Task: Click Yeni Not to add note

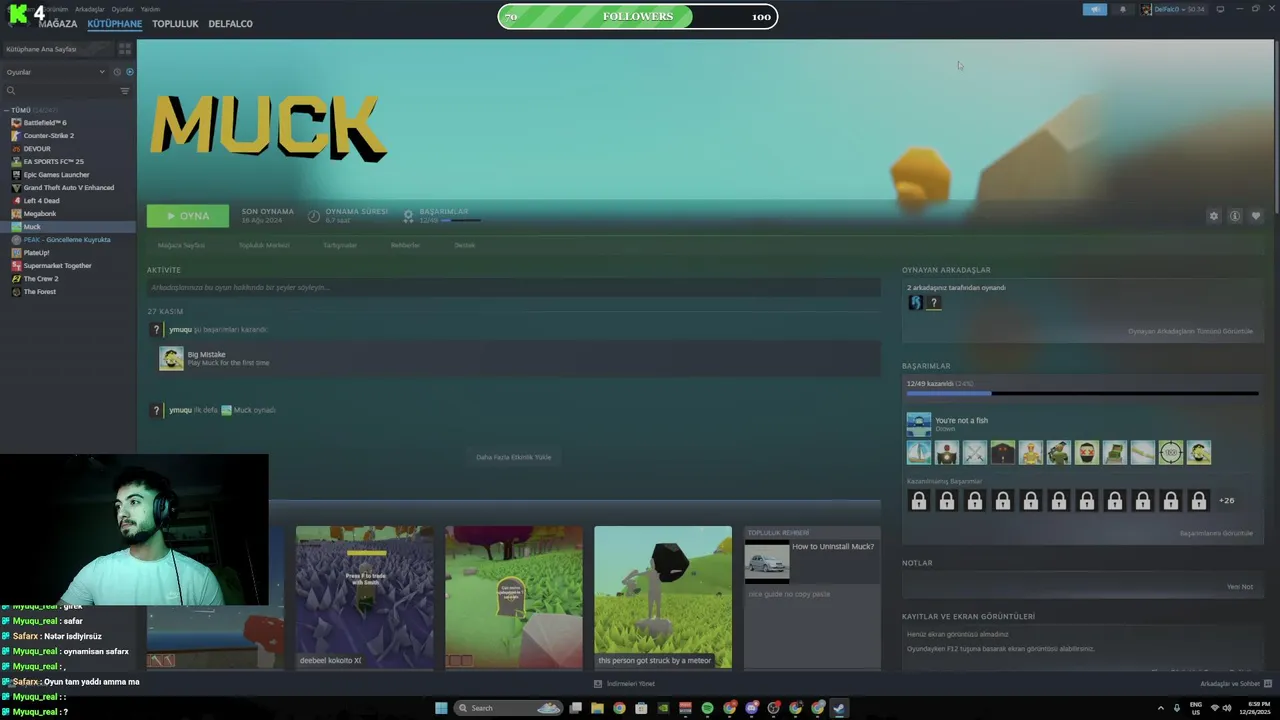Action: click(x=1240, y=587)
